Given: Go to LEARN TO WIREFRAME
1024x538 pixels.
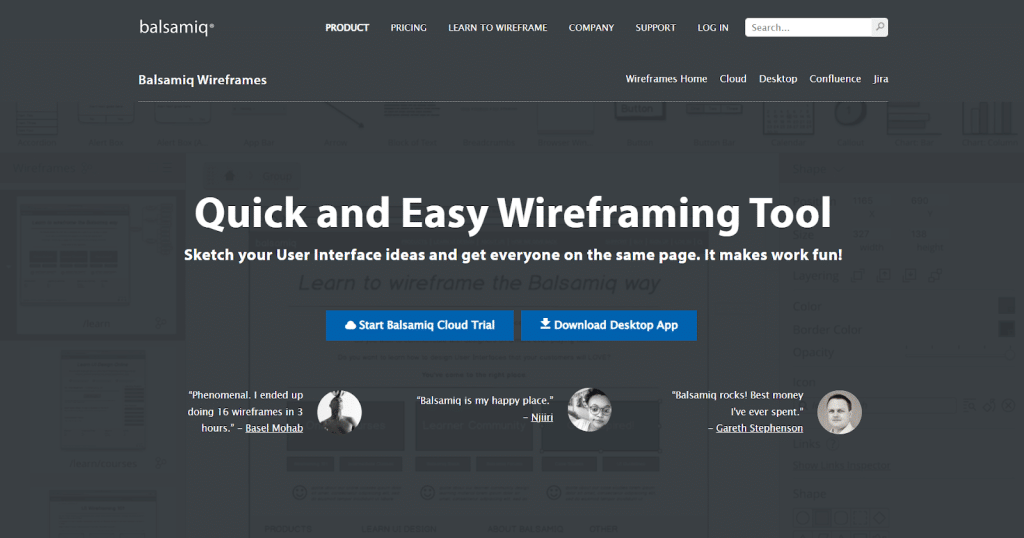Looking at the screenshot, I should click(498, 27).
